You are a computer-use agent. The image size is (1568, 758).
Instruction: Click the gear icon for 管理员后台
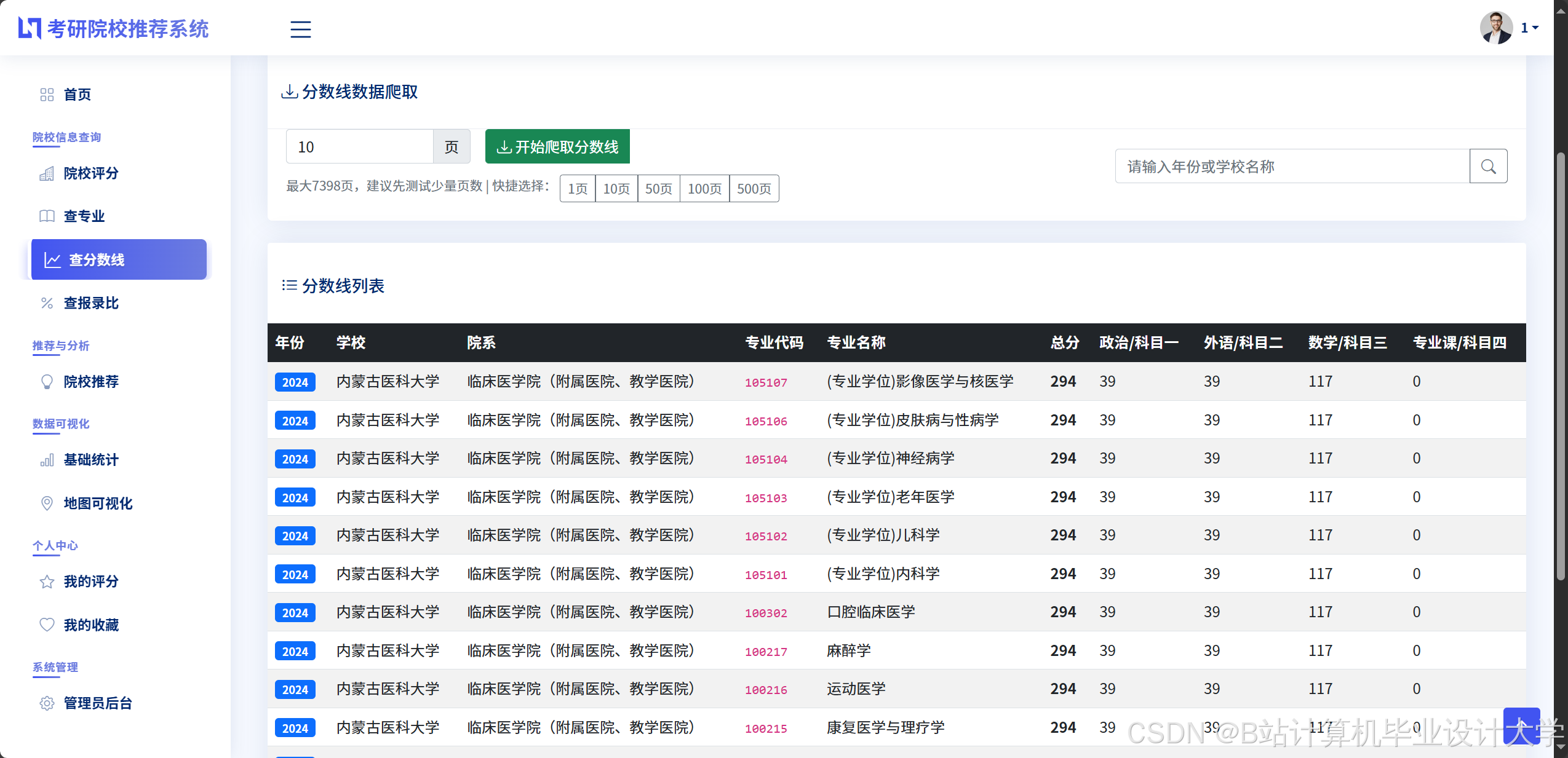tap(47, 703)
